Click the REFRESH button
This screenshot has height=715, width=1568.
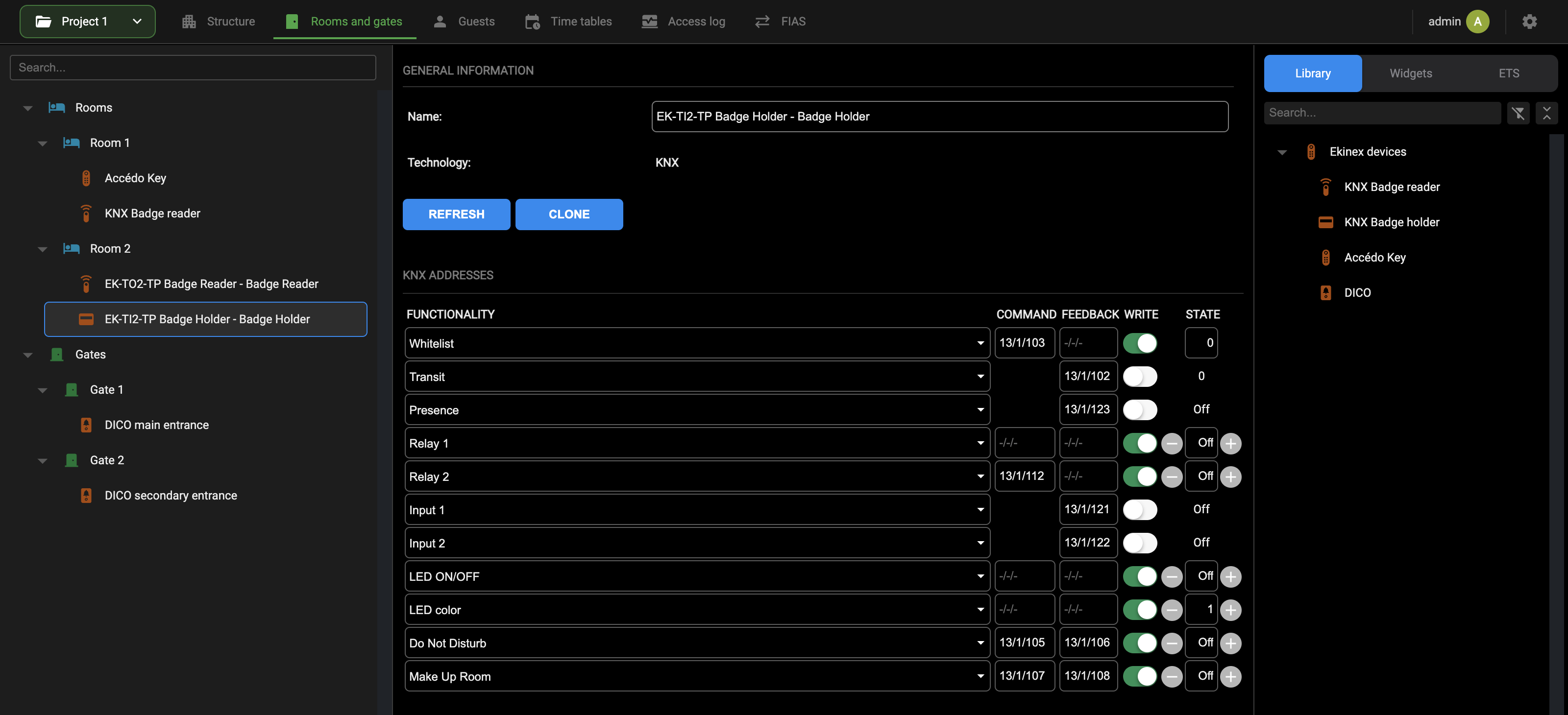(457, 214)
